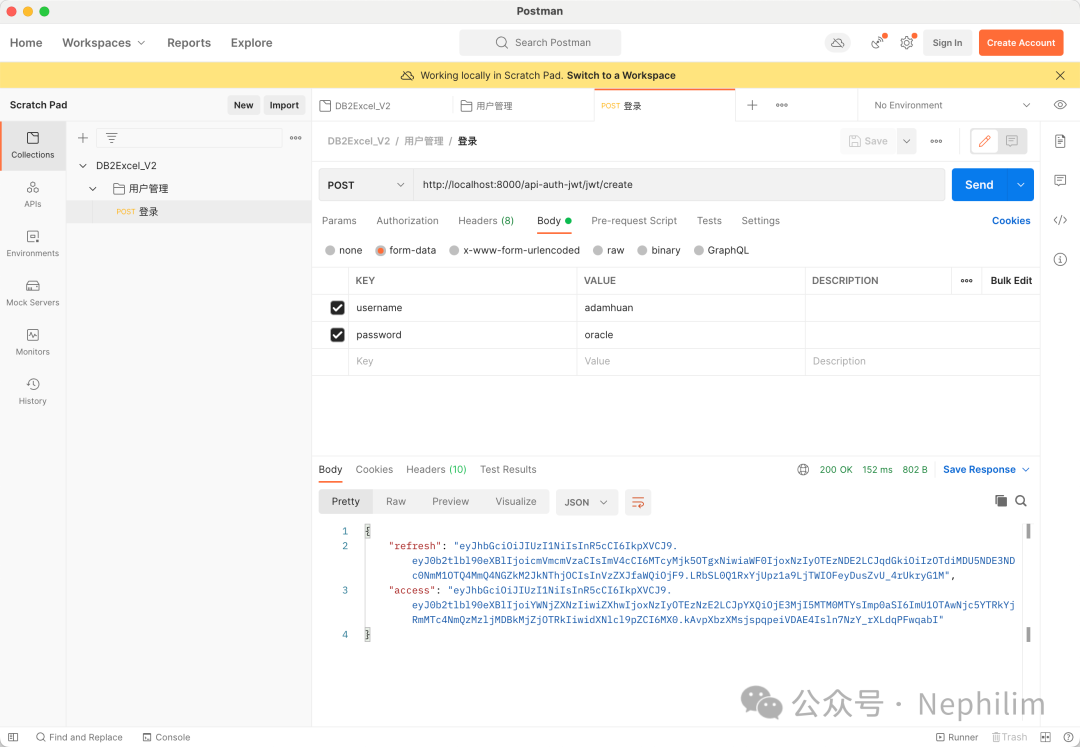Open the settings gear icon

click(906, 43)
